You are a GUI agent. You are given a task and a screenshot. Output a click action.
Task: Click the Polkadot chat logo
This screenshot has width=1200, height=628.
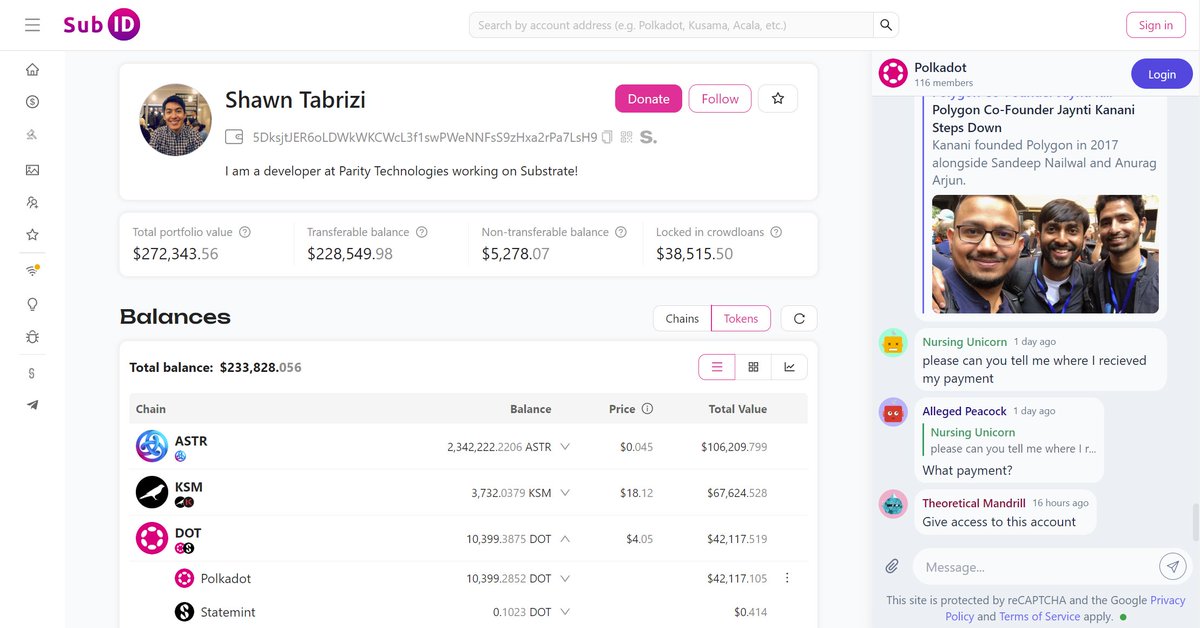pyautogui.click(x=893, y=73)
